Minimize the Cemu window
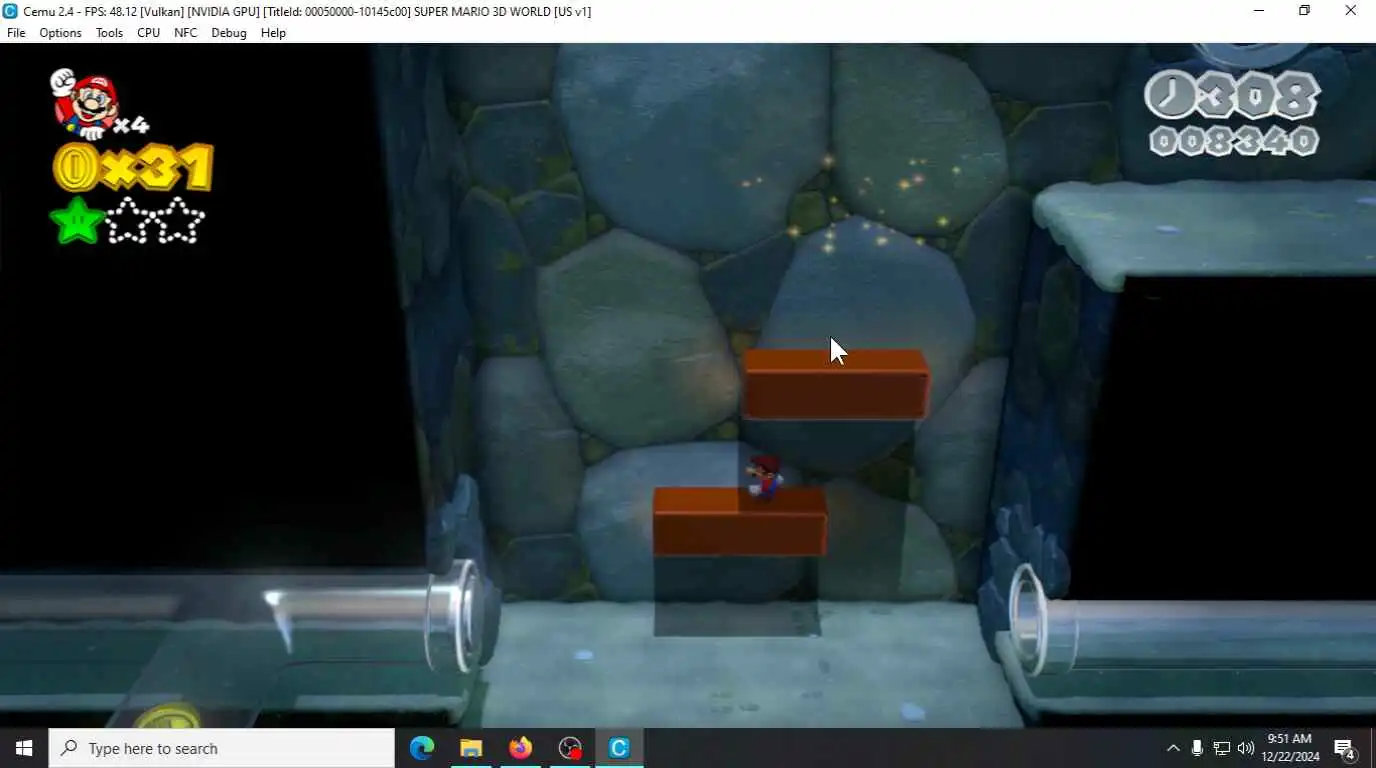 point(1259,11)
